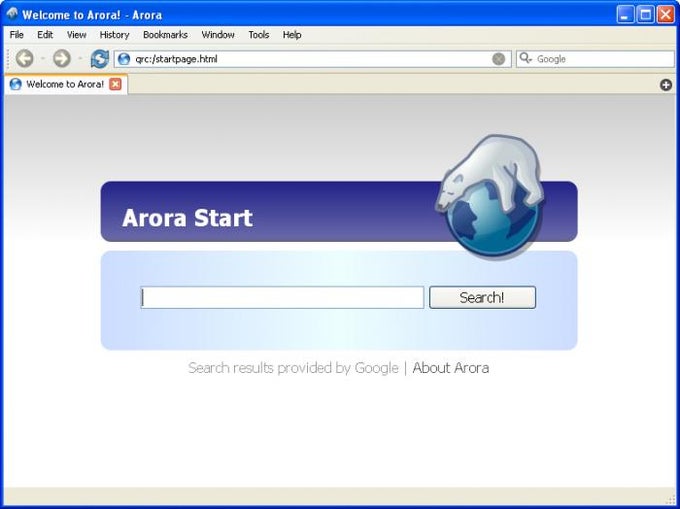Click the Arora polar bear globe logo
Image resolution: width=680 pixels, height=509 pixels.
pos(490,196)
